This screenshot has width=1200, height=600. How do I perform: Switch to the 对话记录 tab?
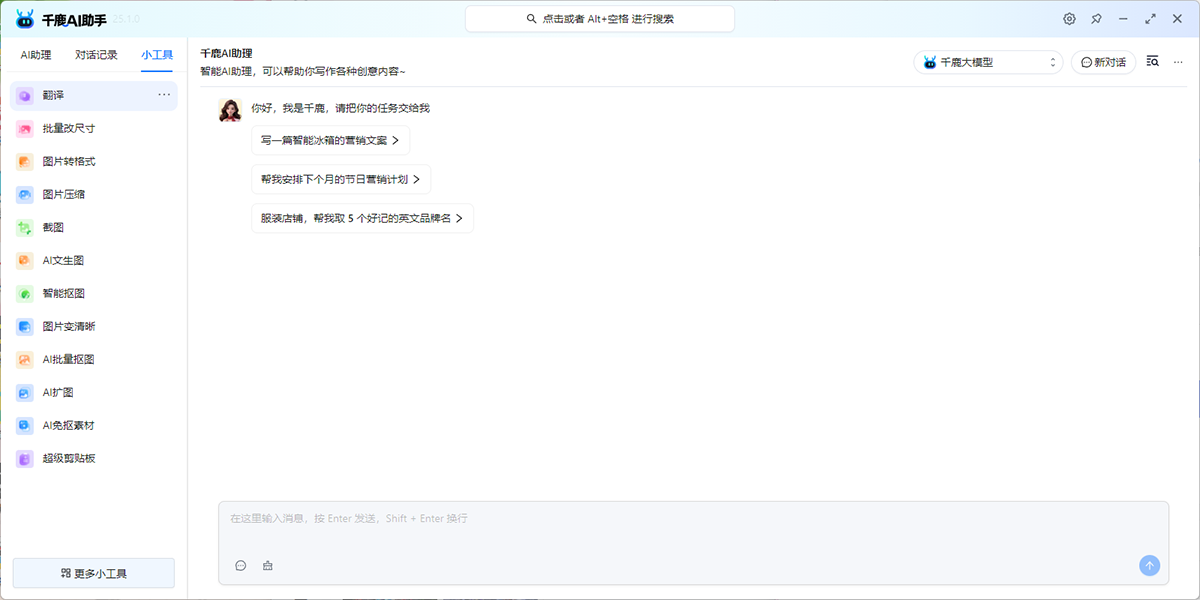coord(96,55)
